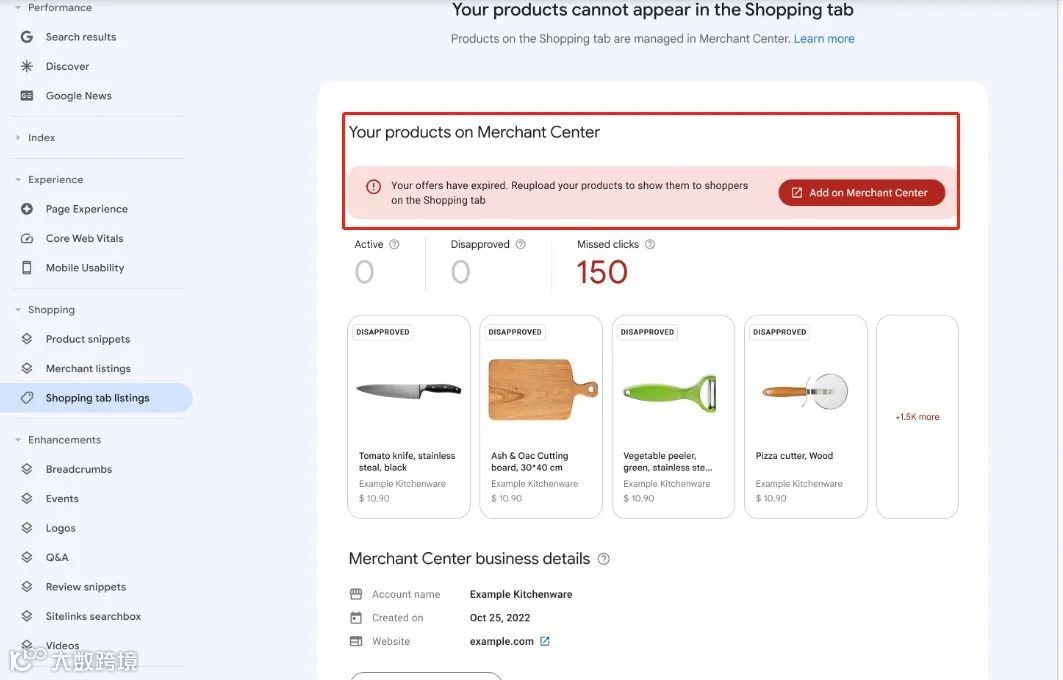Click the web page icon beside Website
Image resolution: width=1063 pixels, height=680 pixels.
point(356,641)
